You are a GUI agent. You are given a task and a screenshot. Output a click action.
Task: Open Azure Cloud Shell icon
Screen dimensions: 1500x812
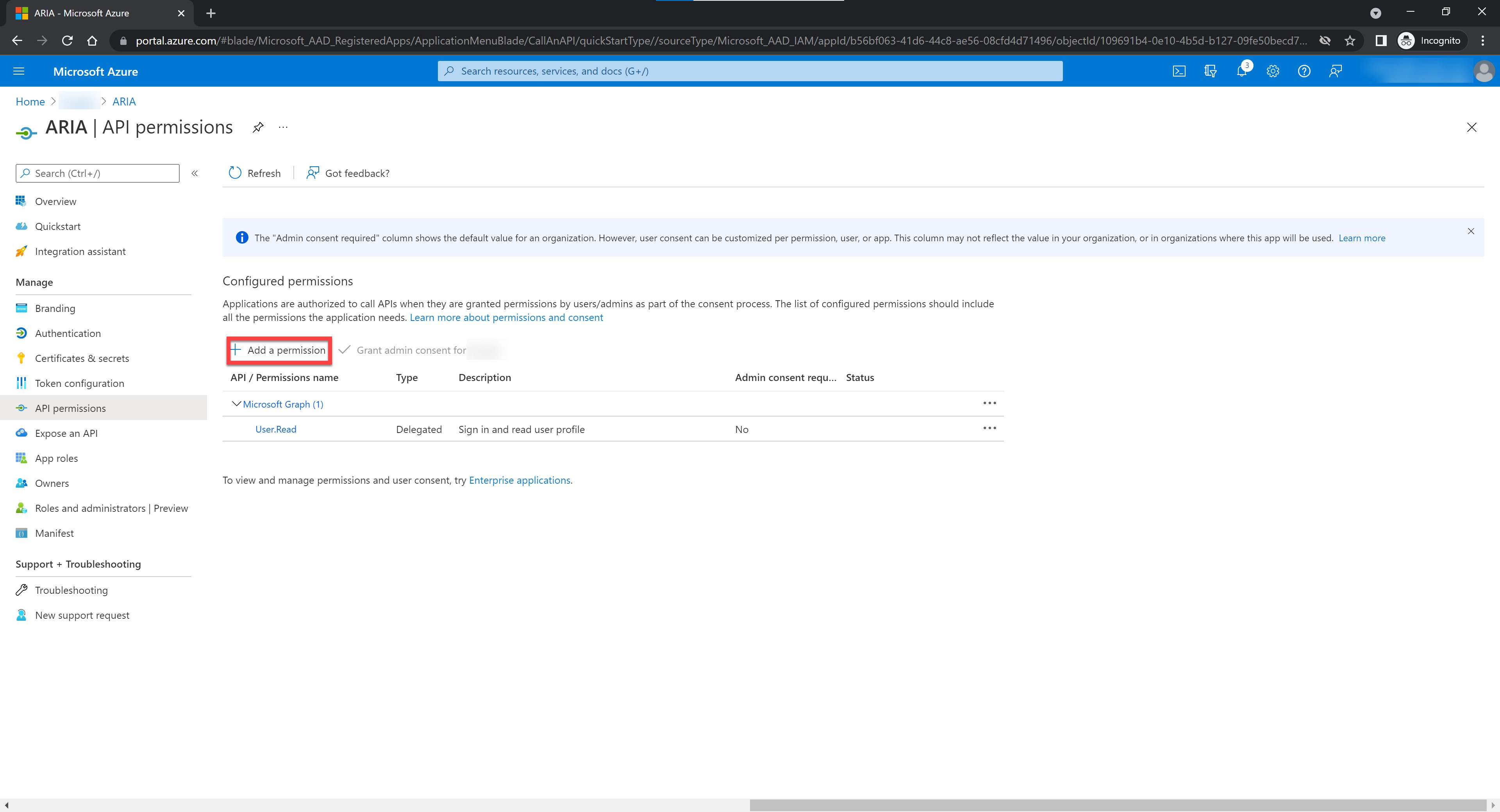click(x=1179, y=71)
